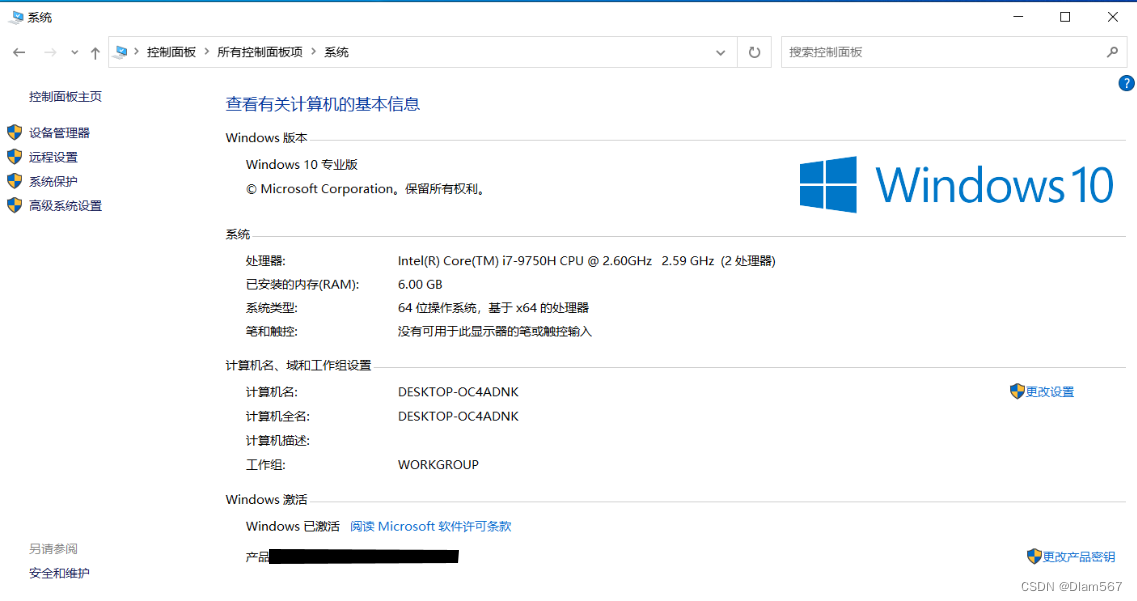Click shield icon beside 系统保护
1137x601 pixels.
click(x=15, y=181)
